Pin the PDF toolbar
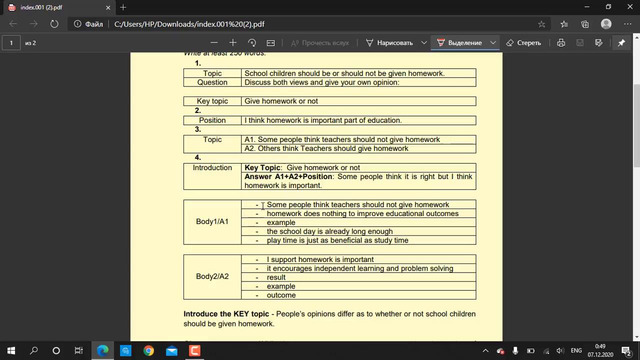 [x=621, y=42]
